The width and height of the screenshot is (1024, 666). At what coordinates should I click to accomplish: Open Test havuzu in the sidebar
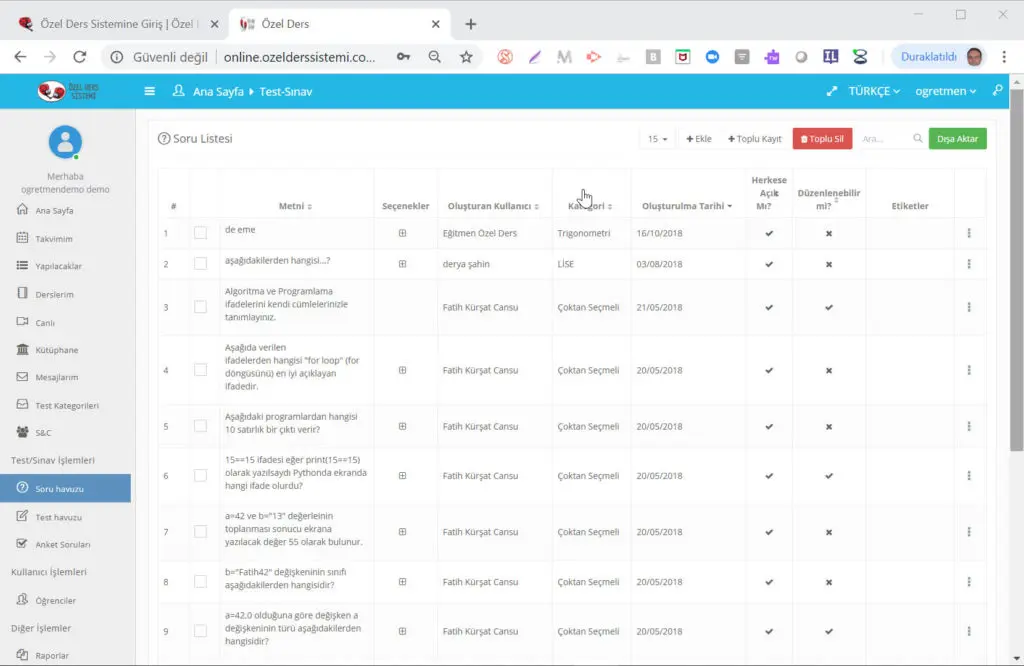[58, 517]
